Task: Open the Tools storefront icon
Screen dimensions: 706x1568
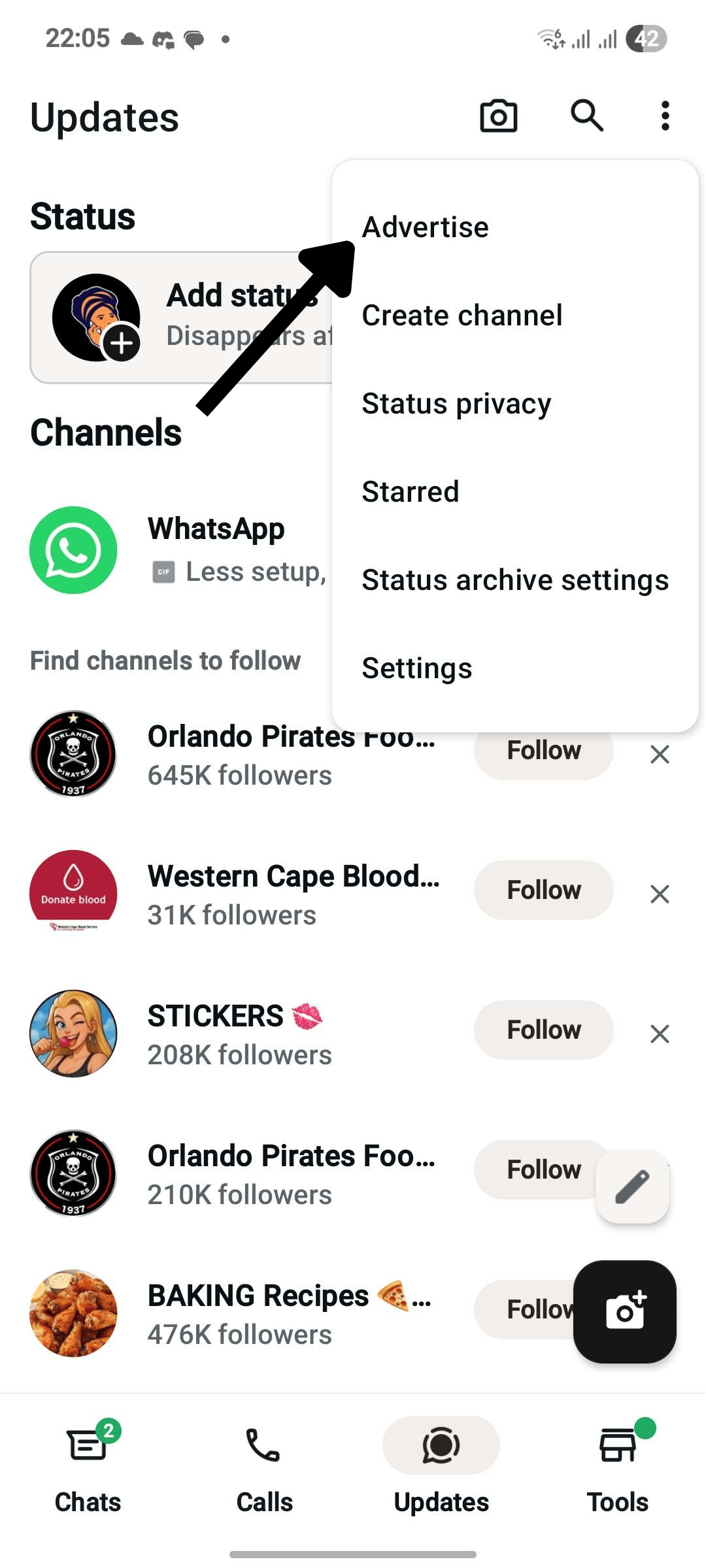Action: [x=618, y=1445]
